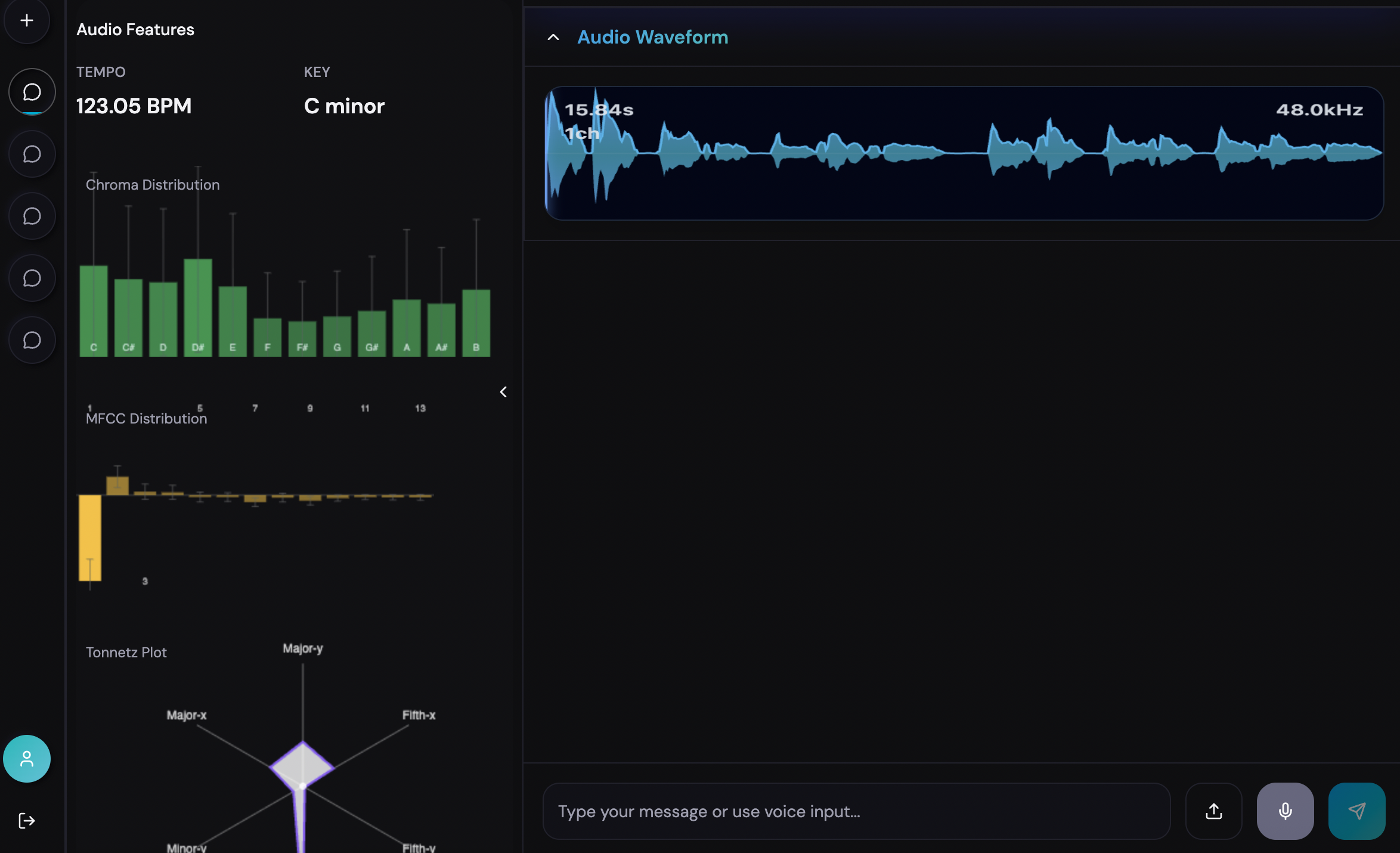The image size is (1400, 853).
Task: Select the third conversation icon in the sidebar
Action: (x=32, y=215)
